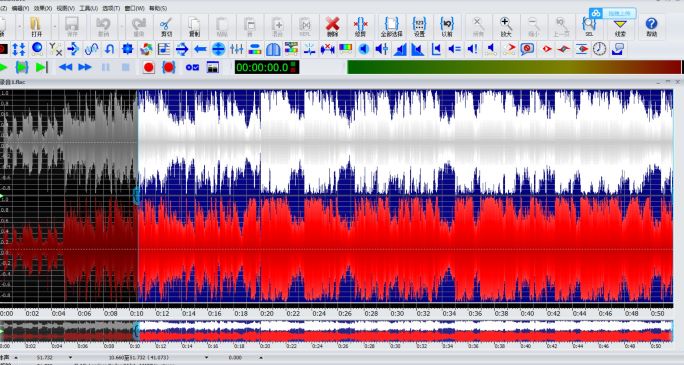Start recording with the red record button
The image size is (684, 365).
click(x=149, y=68)
